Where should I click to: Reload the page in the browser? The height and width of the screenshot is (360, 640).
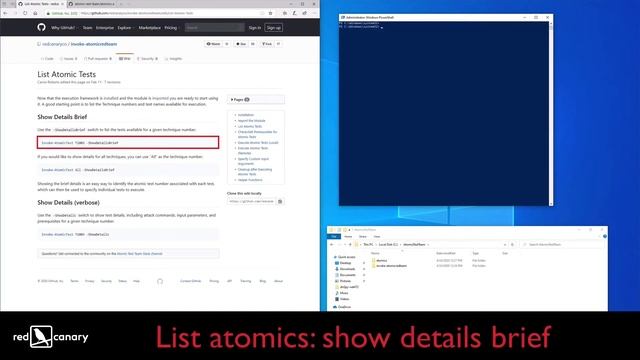click(x=25, y=13)
